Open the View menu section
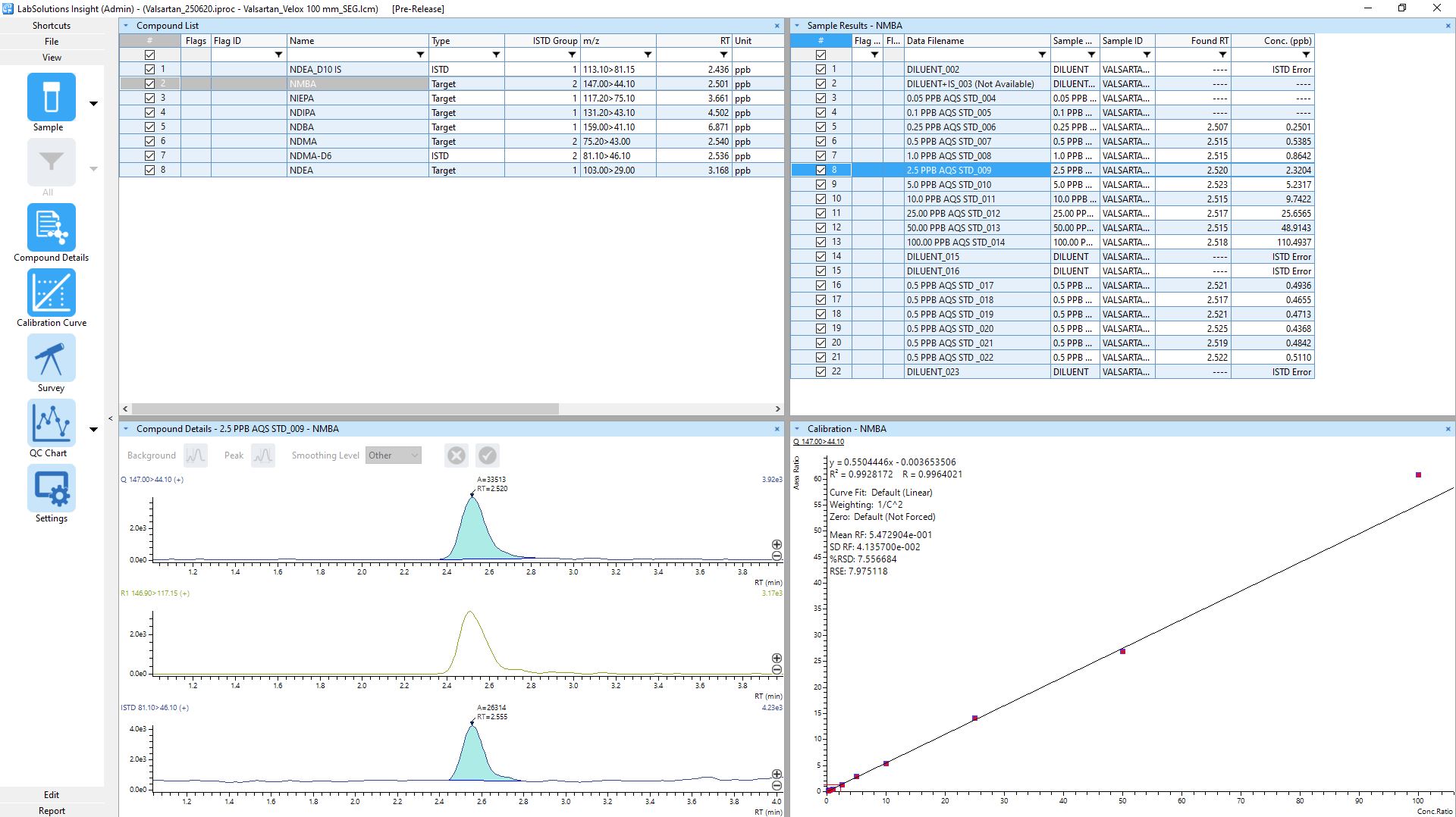 52,58
